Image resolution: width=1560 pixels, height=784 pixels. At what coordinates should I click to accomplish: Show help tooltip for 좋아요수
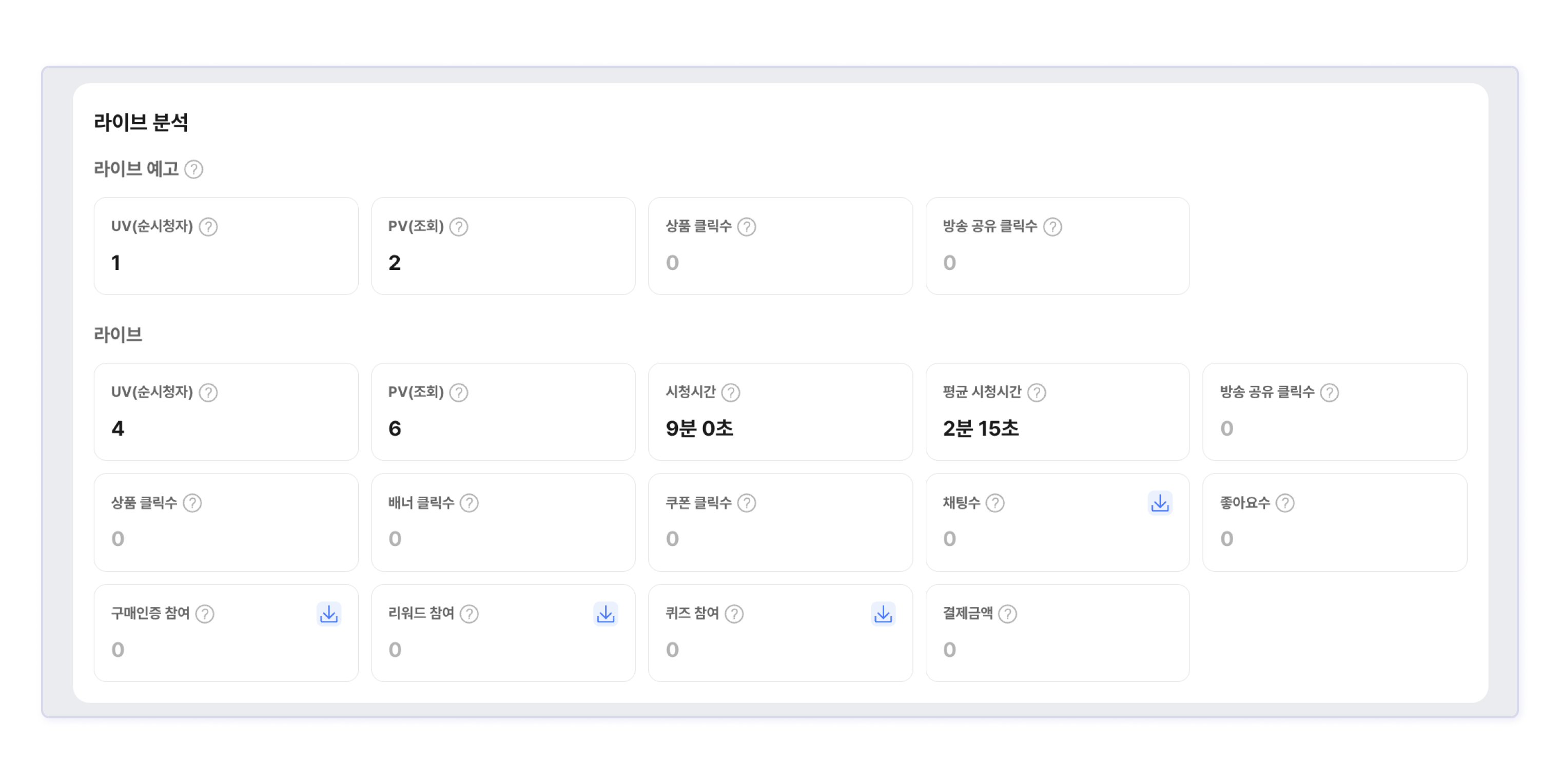pos(1284,503)
